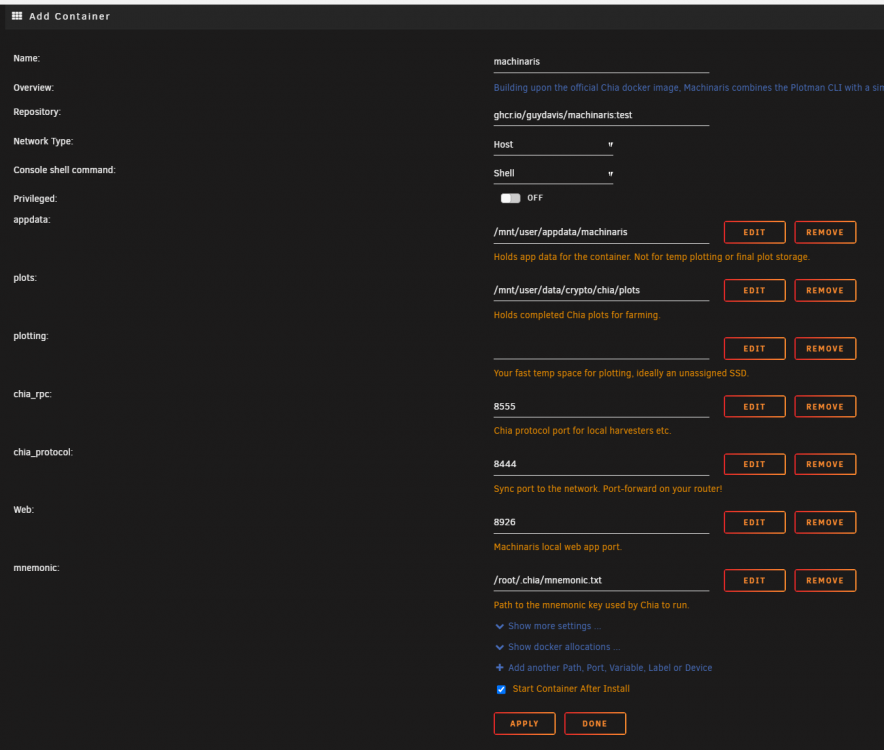Click 'Chia protocol port for local harvesters' text
The width and height of the screenshot is (884, 750).
(582, 431)
